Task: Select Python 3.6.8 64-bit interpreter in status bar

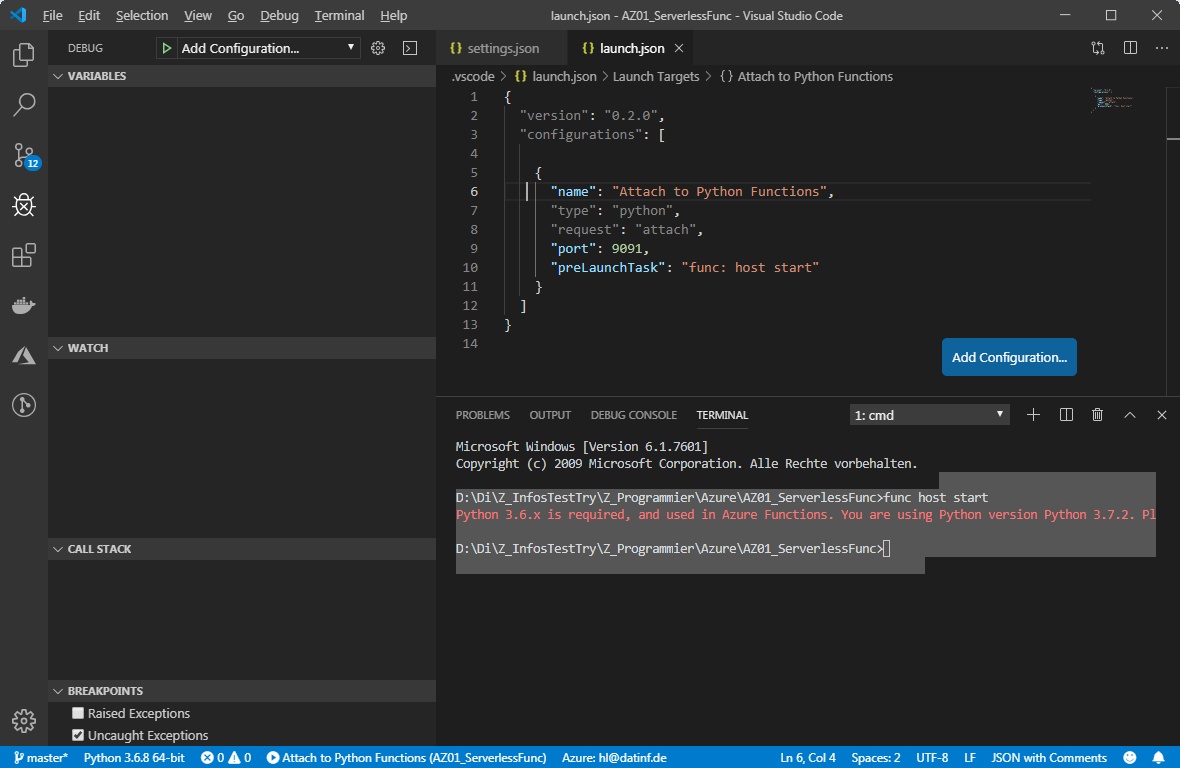Action: pos(134,757)
